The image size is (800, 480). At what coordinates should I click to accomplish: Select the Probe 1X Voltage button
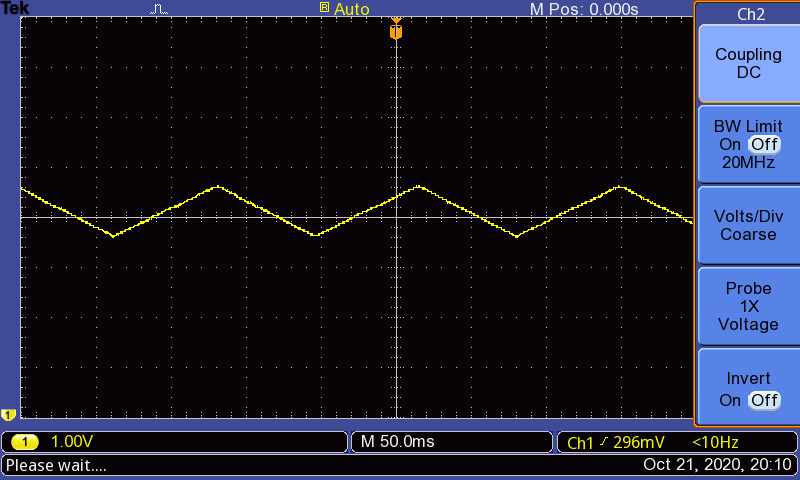pos(748,306)
